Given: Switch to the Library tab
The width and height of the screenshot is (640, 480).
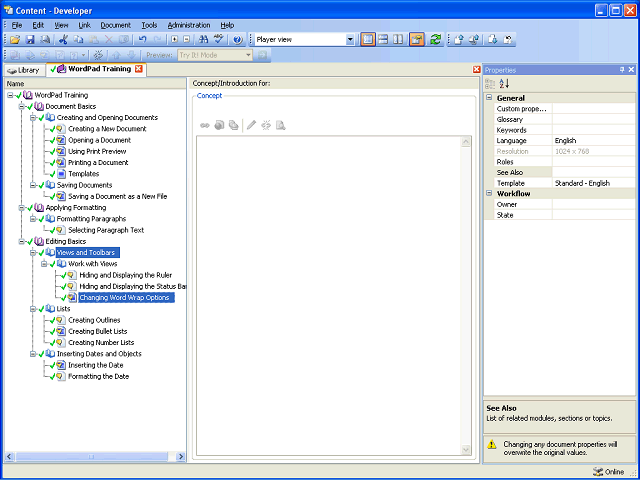Looking at the screenshot, I should 23,70.
